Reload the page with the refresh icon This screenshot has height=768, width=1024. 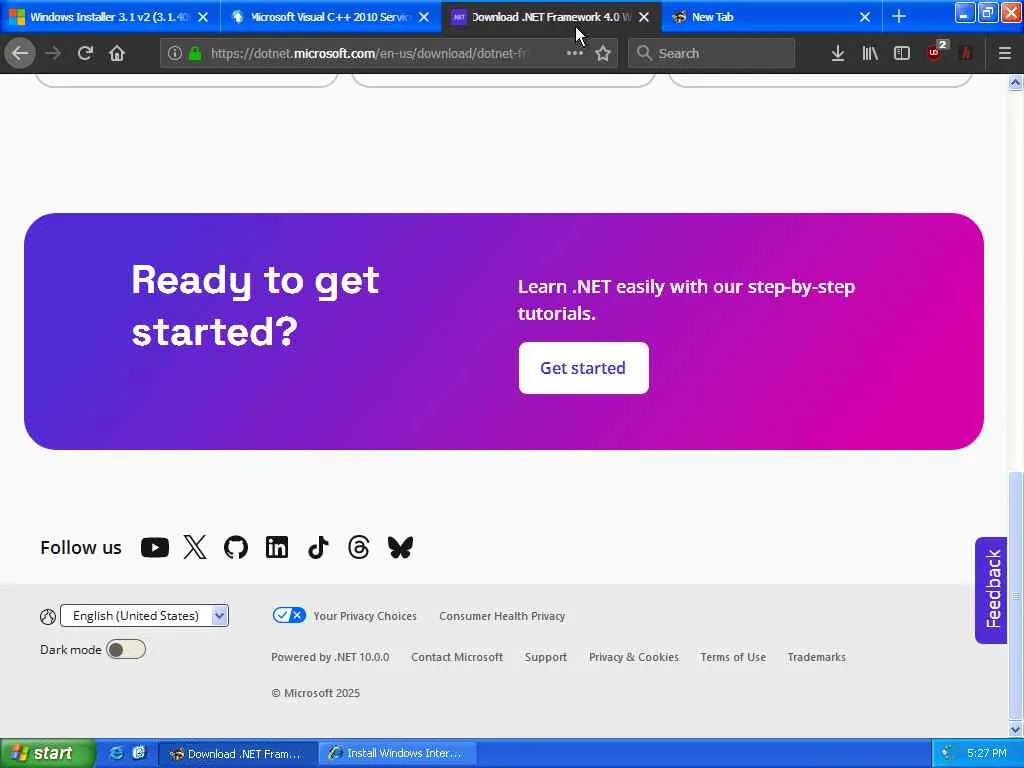coord(85,54)
